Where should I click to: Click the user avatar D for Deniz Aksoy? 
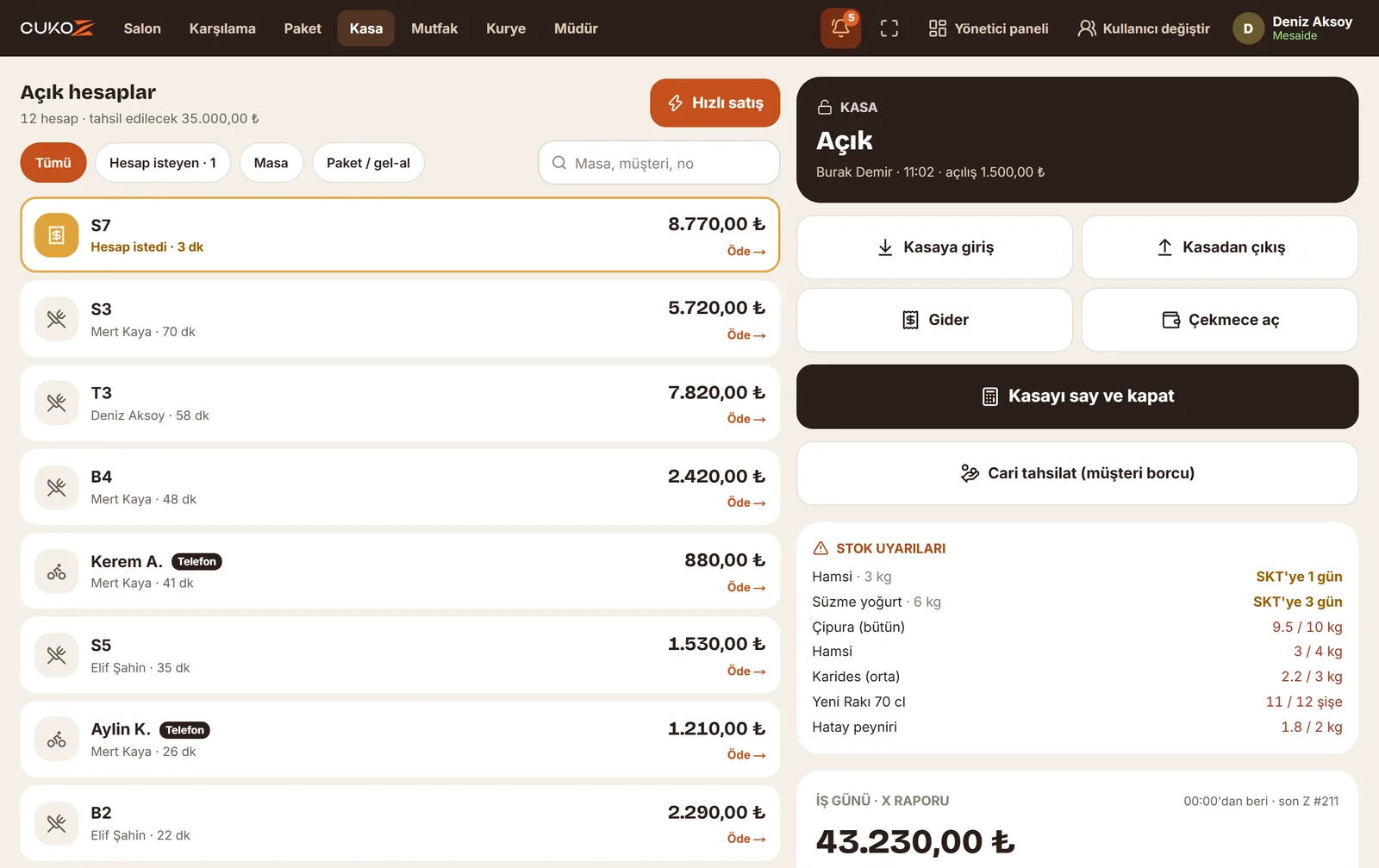[x=1247, y=28]
